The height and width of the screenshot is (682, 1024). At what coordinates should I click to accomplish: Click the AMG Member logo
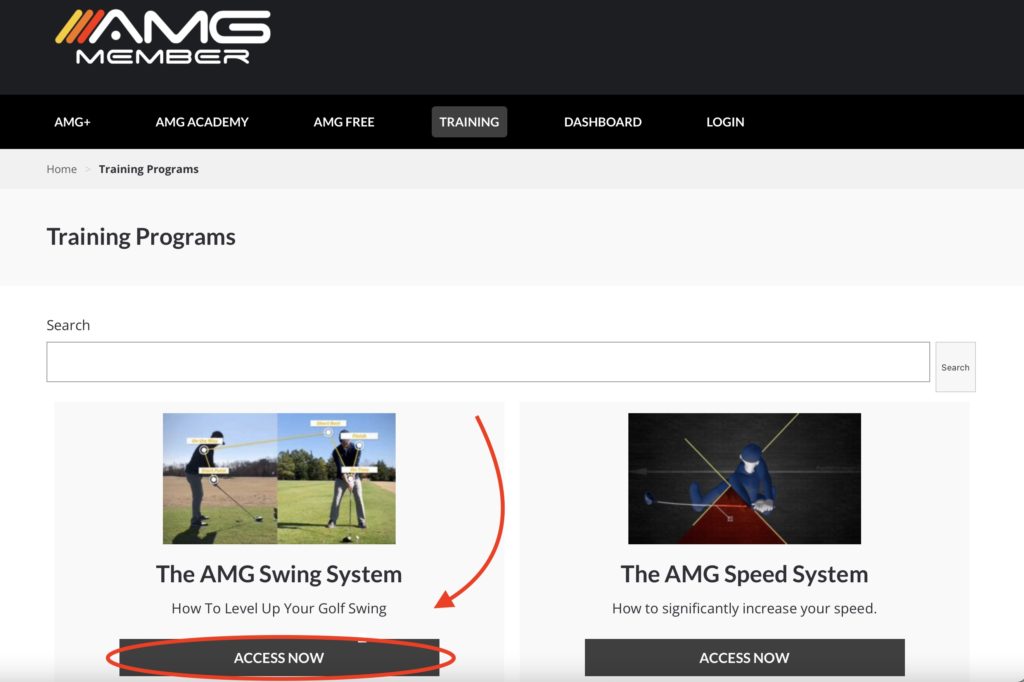point(163,39)
